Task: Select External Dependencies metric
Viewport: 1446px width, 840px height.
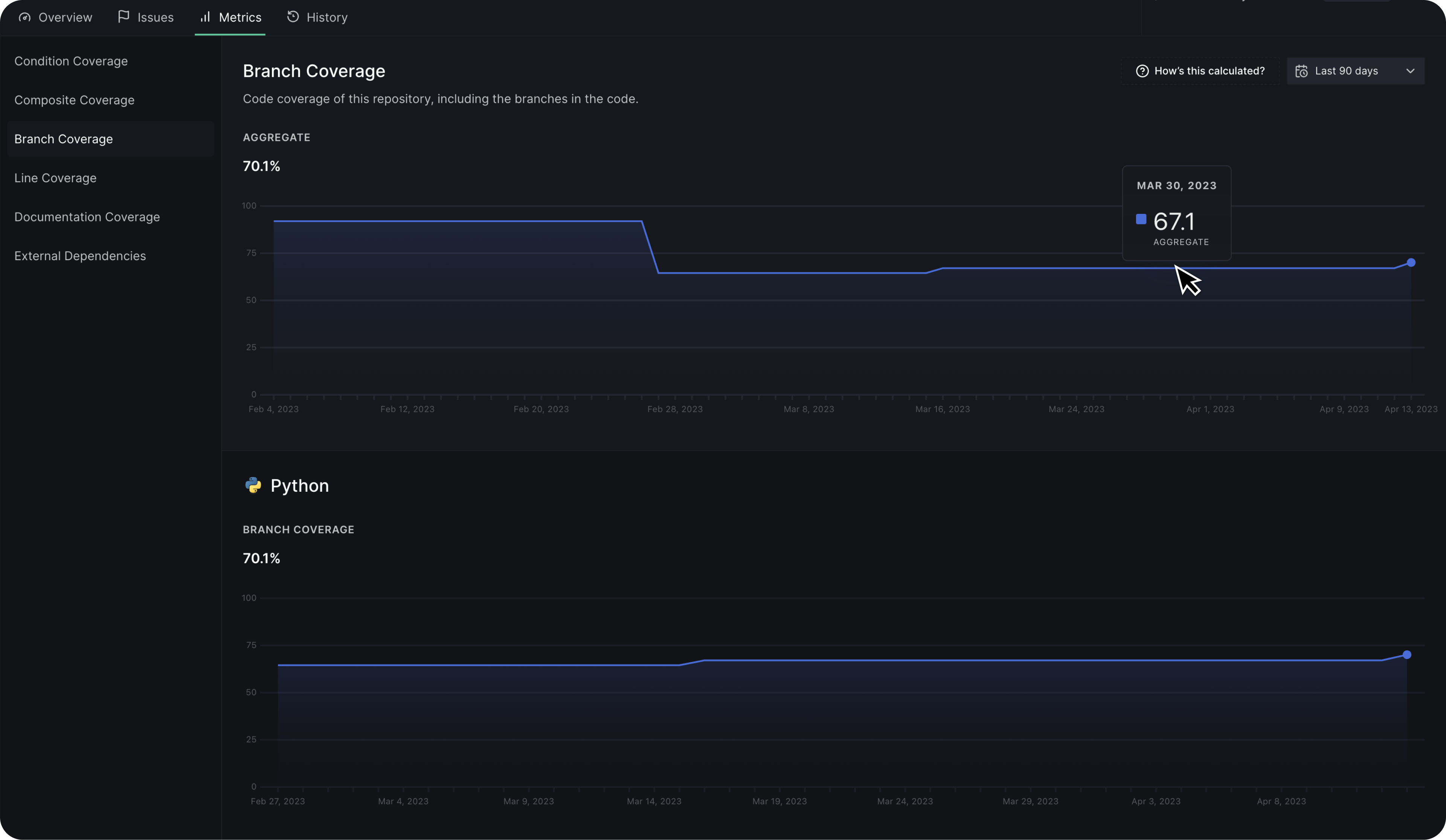Action: pos(80,256)
